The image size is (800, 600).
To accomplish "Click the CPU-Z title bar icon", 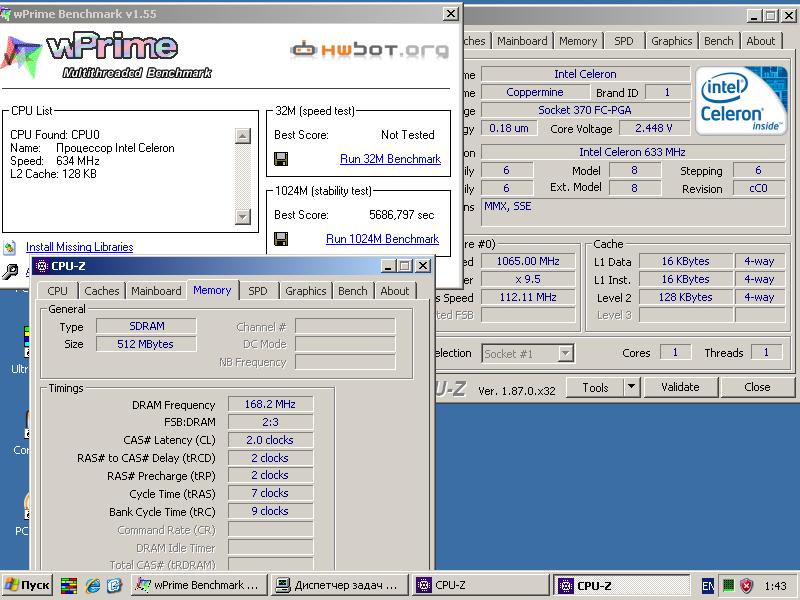I will [42, 266].
